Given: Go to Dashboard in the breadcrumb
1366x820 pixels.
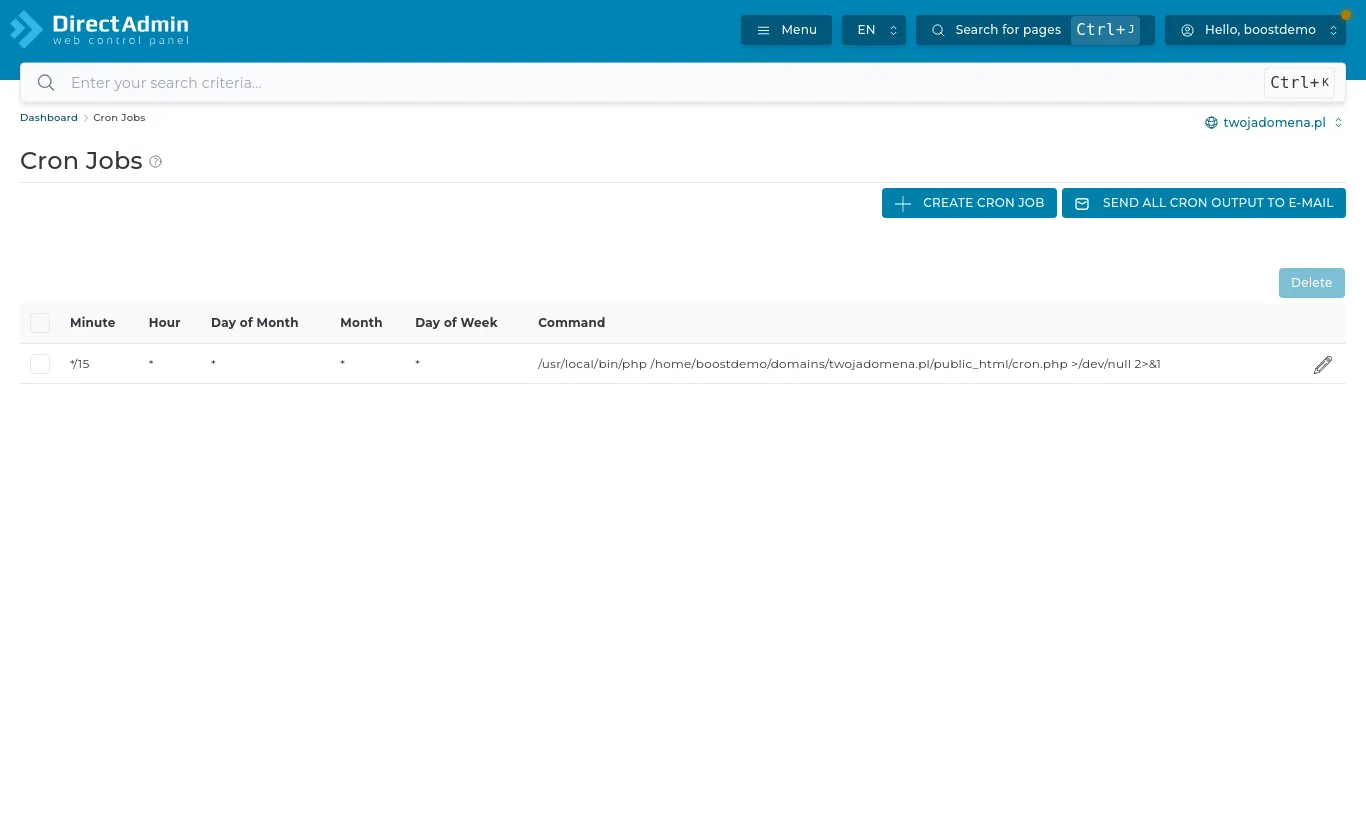Looking at the screenshot, I should pyautogui.click(x=49, y=118).
